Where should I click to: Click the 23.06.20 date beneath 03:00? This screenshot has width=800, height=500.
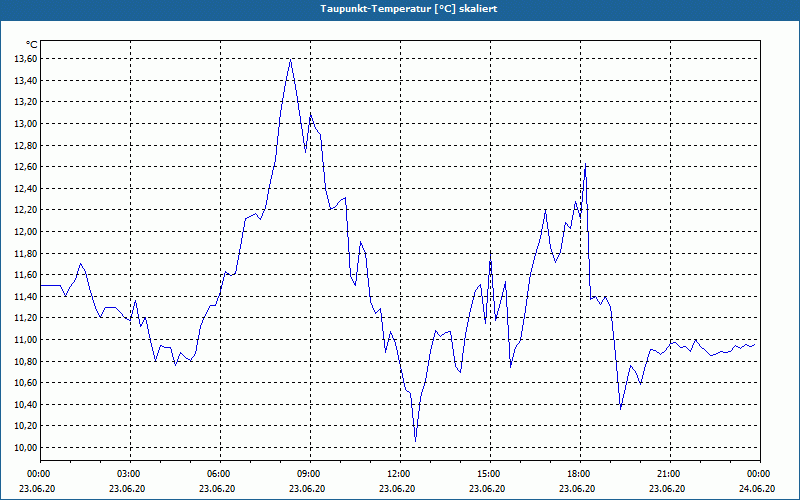[x=128, y=488]
